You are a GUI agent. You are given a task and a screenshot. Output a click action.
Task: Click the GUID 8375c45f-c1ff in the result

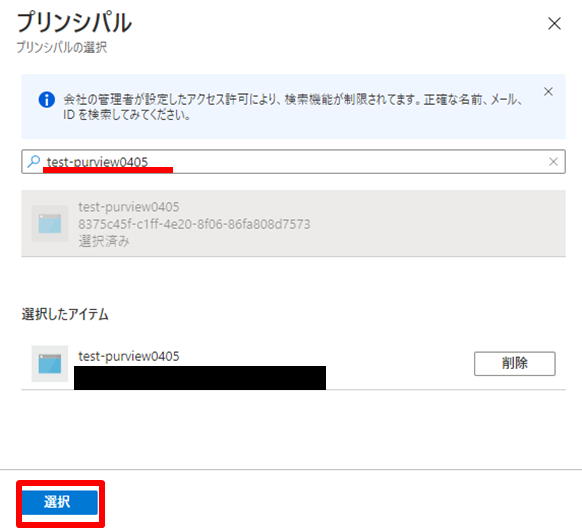pos(194,224)
